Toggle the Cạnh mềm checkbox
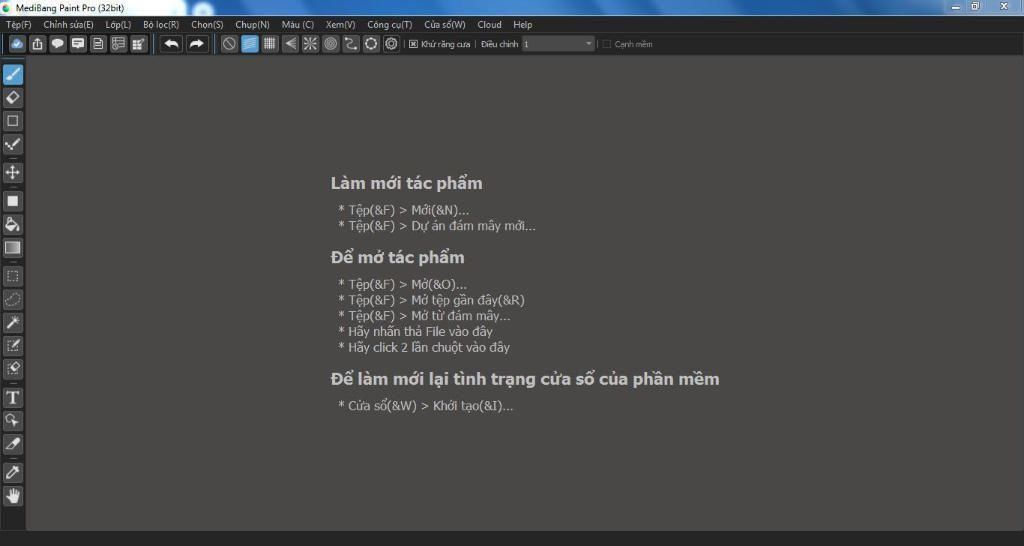This screenshot has width=1024, height=546. [607, 44]
